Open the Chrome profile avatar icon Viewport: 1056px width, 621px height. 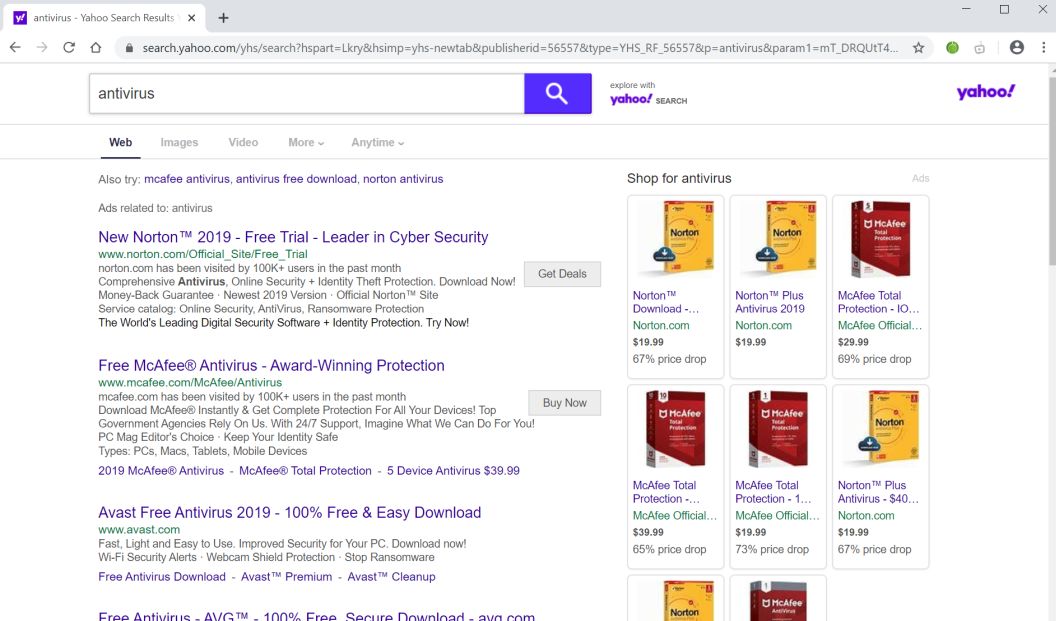click(1016, 47)
